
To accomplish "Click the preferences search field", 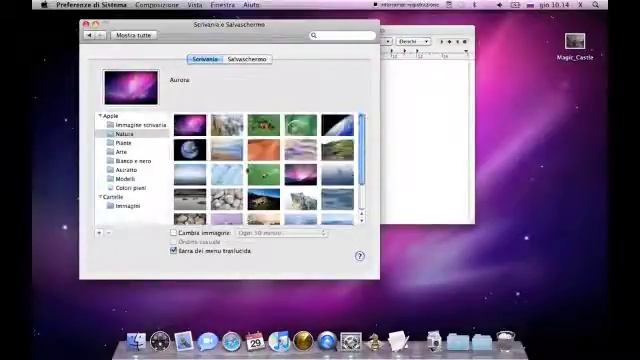I will click(x=342, y=36).
